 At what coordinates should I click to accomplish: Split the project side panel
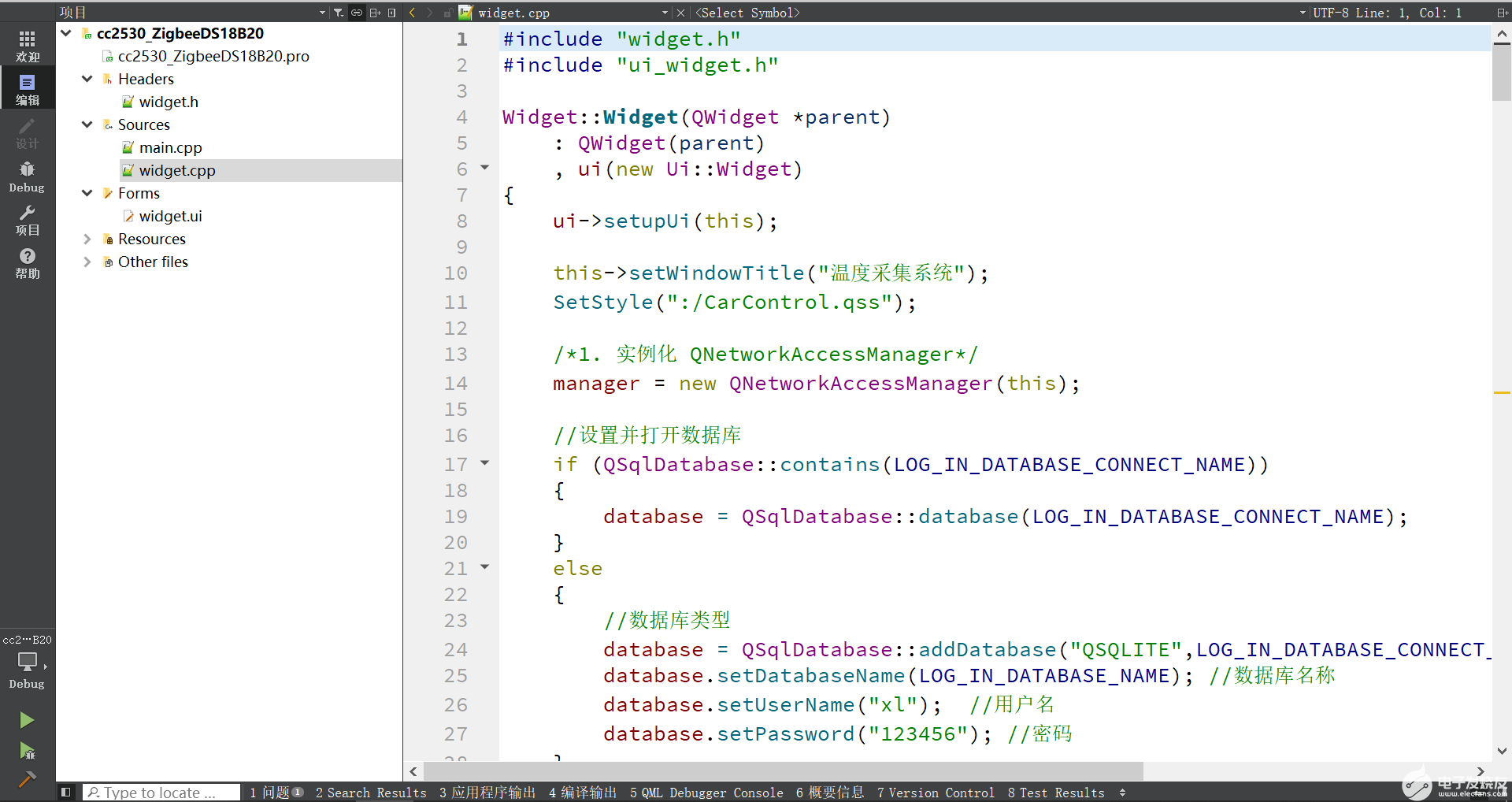(375, 13)
